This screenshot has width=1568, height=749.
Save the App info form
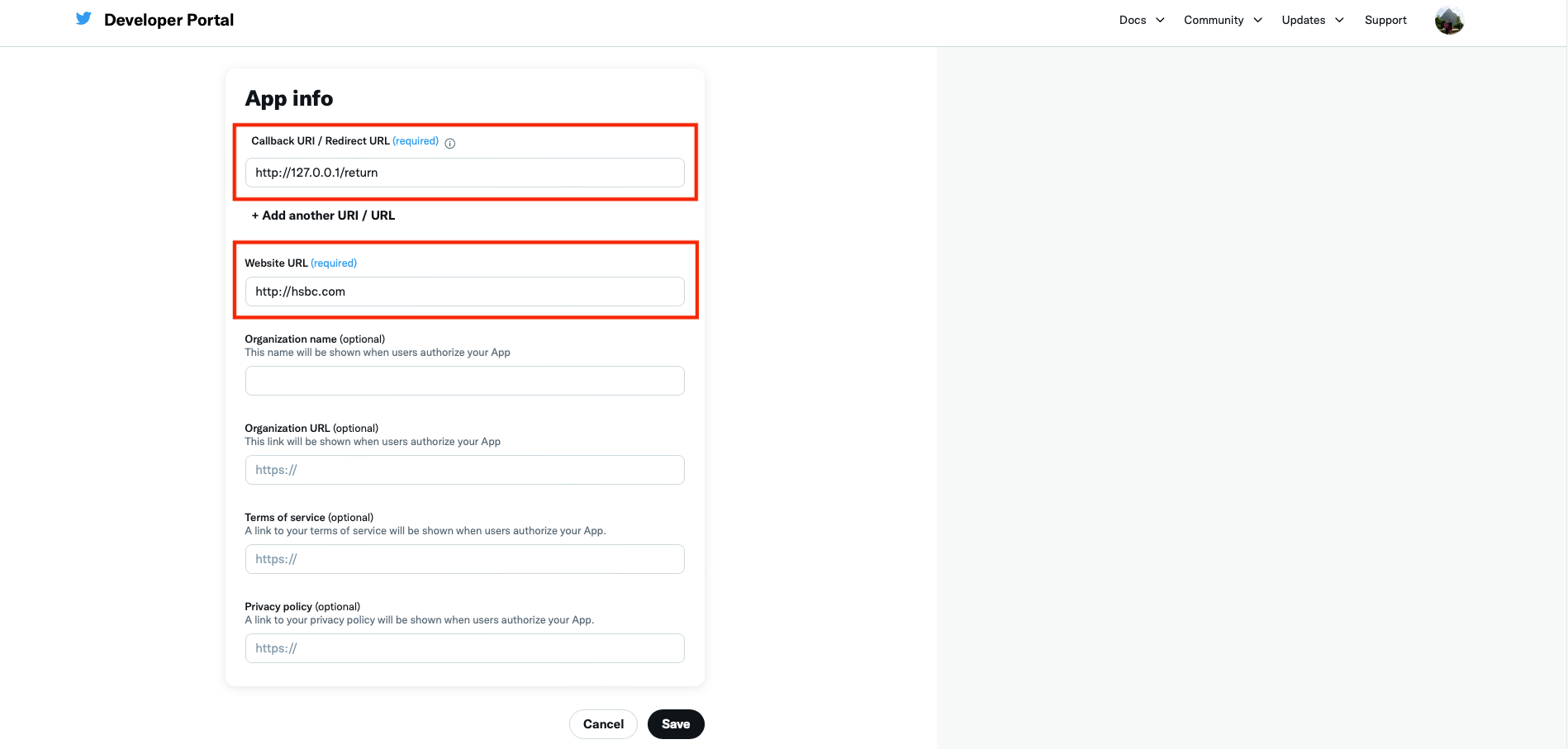pyautogui.click(x=675, y=724)
